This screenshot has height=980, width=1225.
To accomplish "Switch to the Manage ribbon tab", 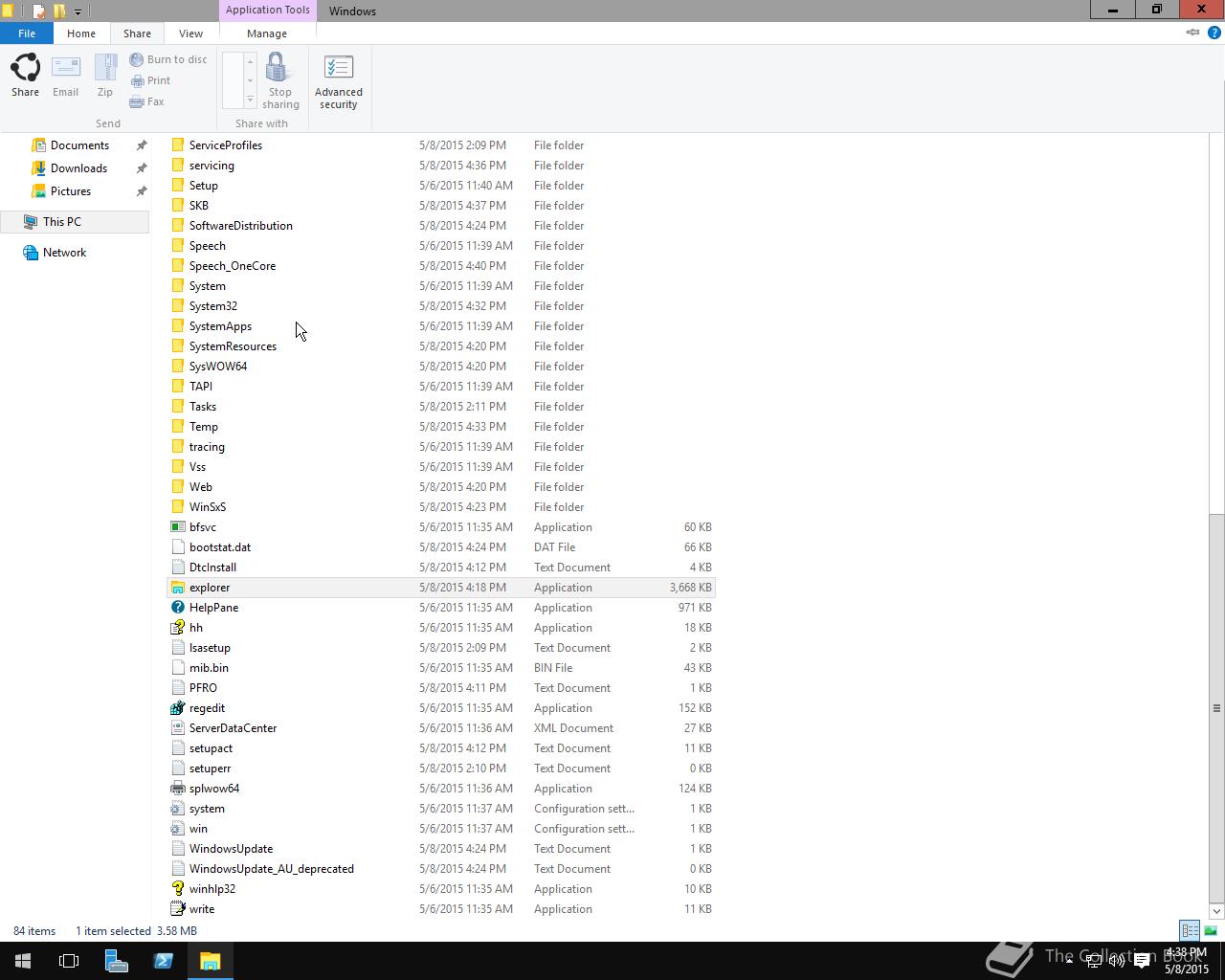I will (x=267, y=33).
